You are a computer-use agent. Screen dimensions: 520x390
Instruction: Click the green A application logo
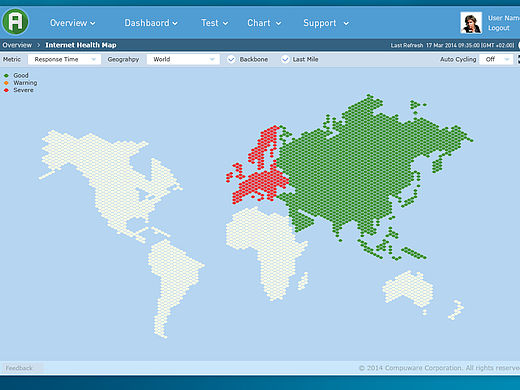[x=15, y=22]
